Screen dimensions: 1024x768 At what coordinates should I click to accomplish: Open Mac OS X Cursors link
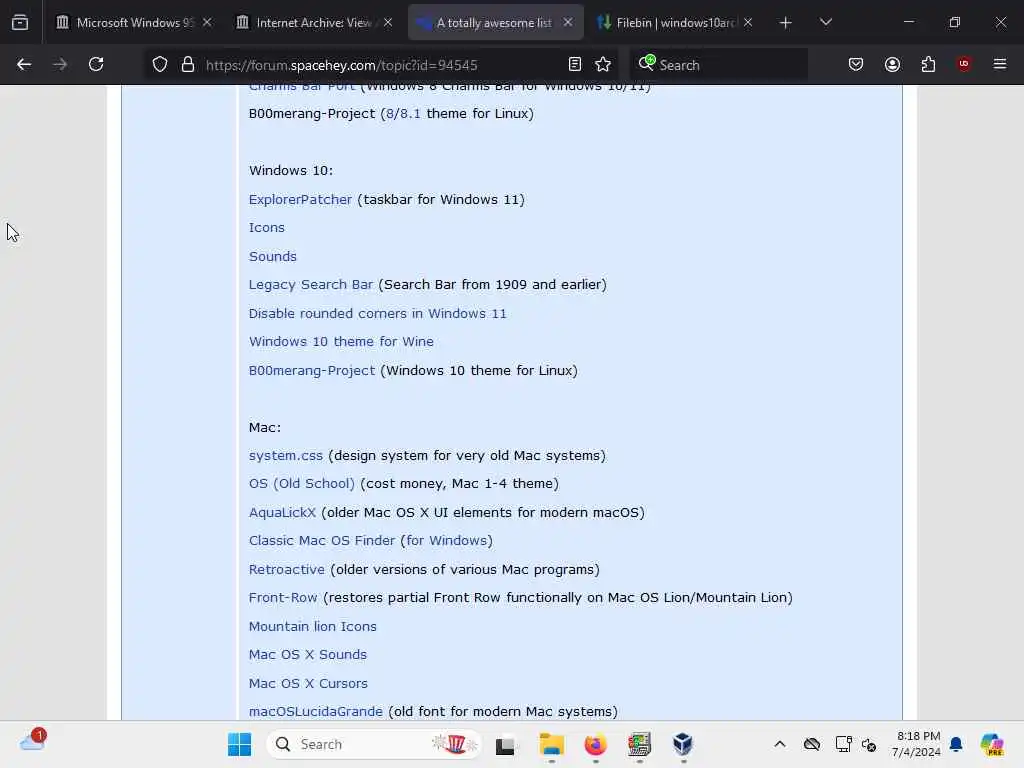tap(308, 683)
